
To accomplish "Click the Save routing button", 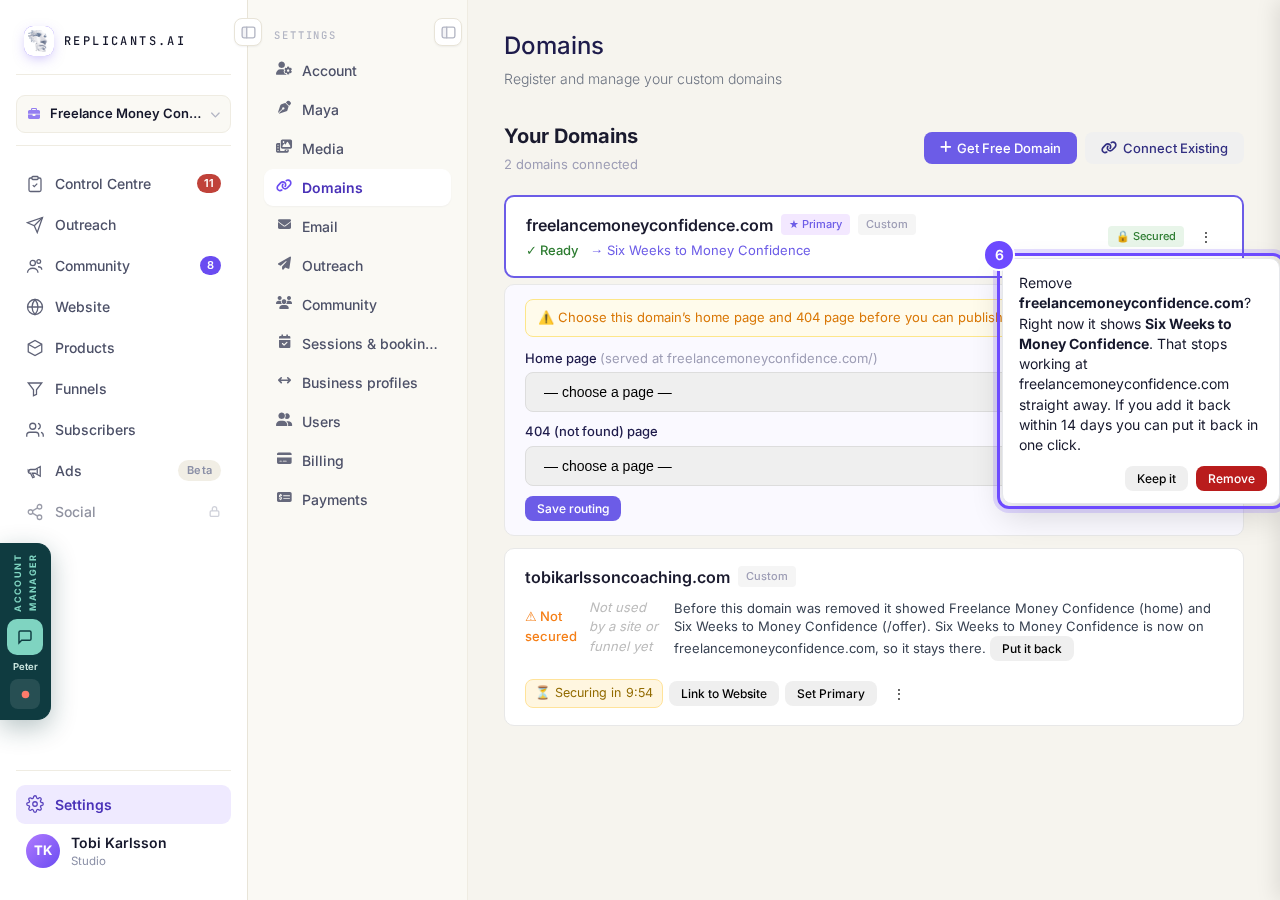I will (573, 509).
